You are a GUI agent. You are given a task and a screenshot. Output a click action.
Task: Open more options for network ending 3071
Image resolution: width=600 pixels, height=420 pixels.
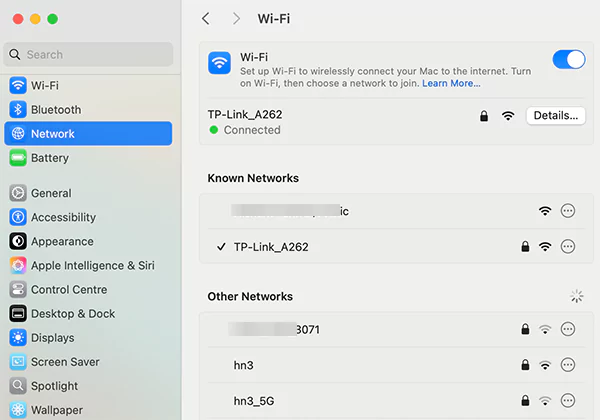(568, 329)
